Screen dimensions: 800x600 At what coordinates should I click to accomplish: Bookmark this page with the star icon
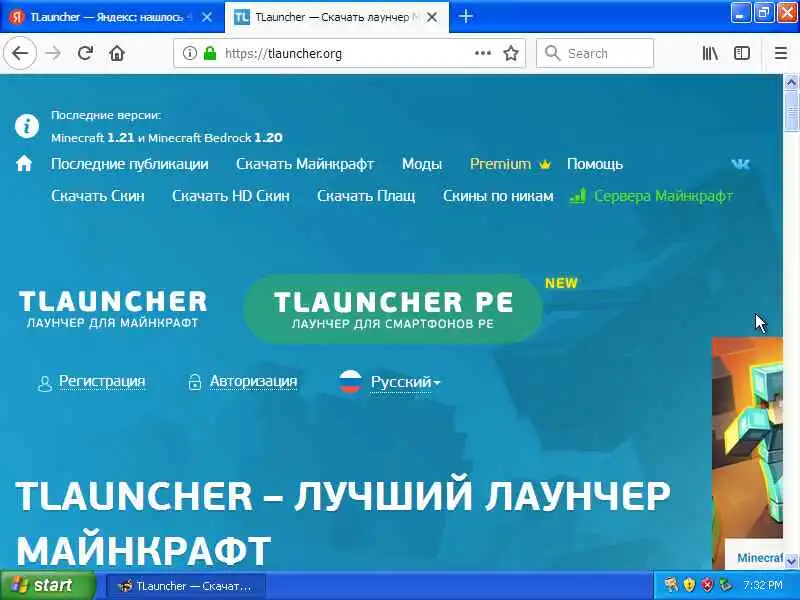[511, 53]
